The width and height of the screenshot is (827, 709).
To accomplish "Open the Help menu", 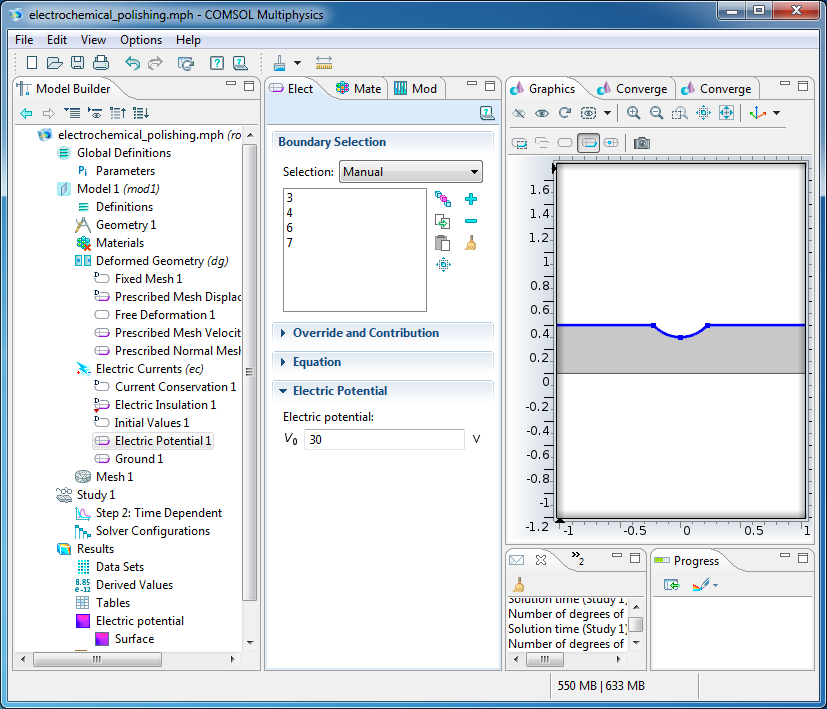I will (188, 40).
